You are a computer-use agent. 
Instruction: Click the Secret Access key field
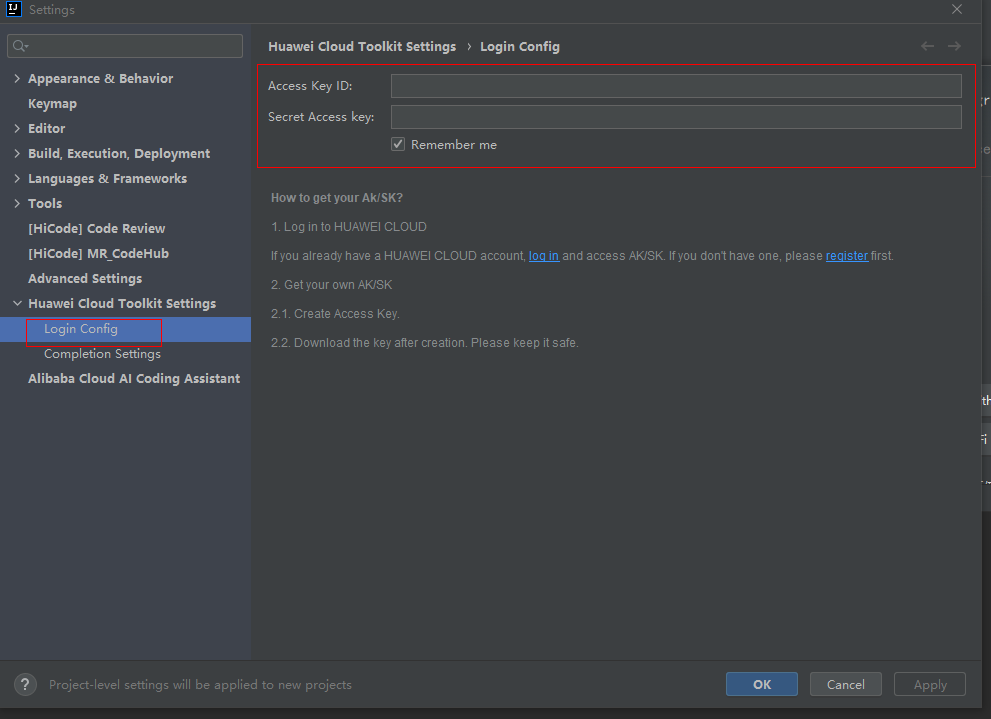click(x=676, y=117)
